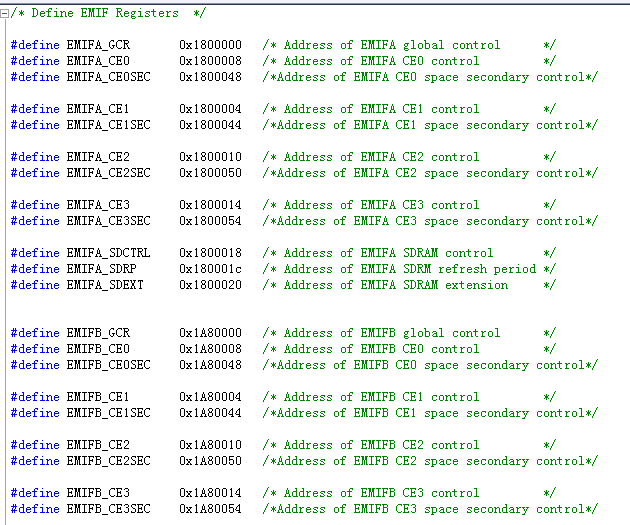The width and height of the screenshot is (630, 525).
Task: Click the EMIFB_CE3SEC identifier
Action: tap(108, 509)
